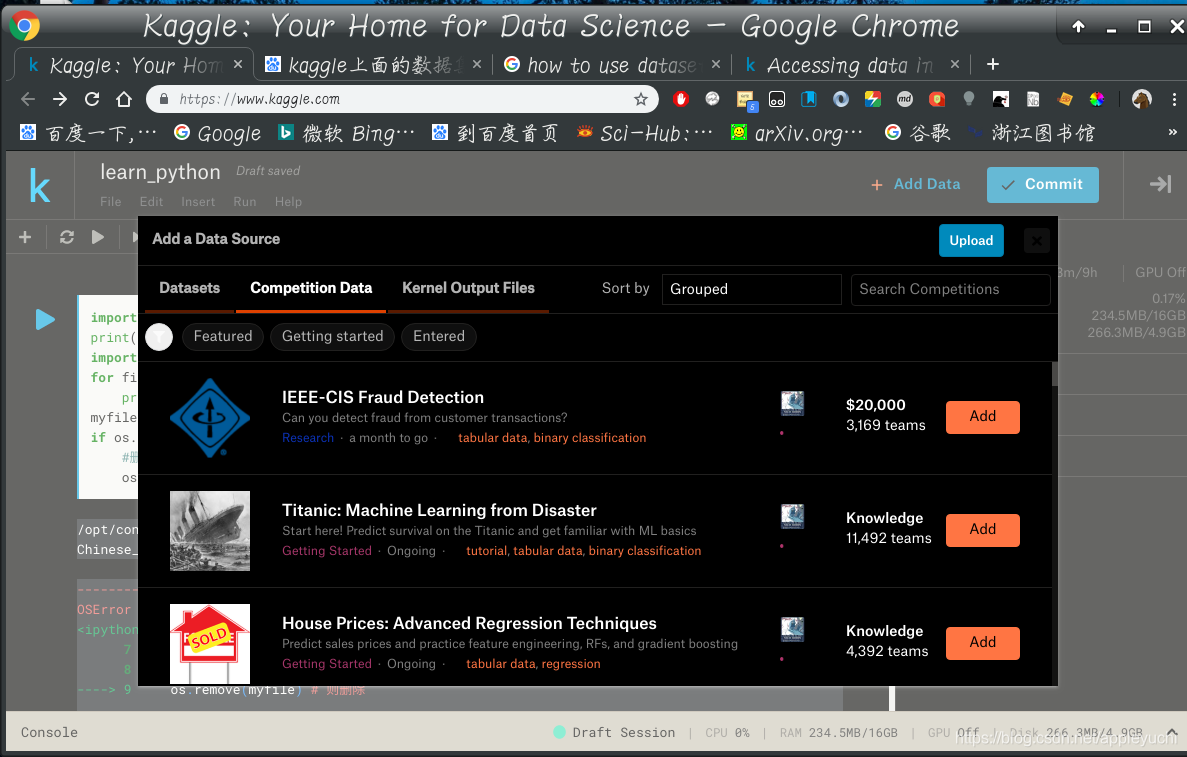Run the code cell with blue play button
This screenshot has height=757, width=1187.
45,319
